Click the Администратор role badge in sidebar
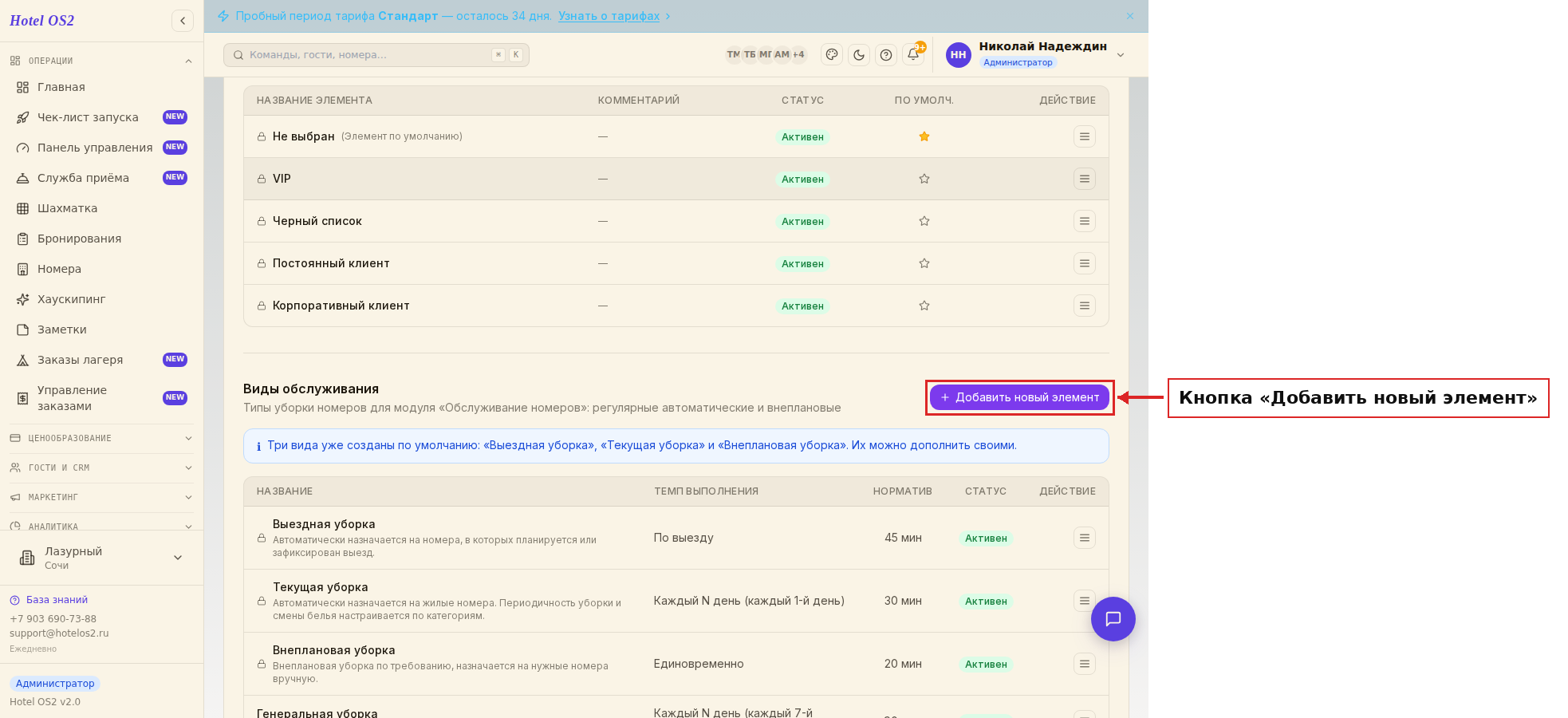This screenshot has height=718, width=1568. (x=55, y=684)
